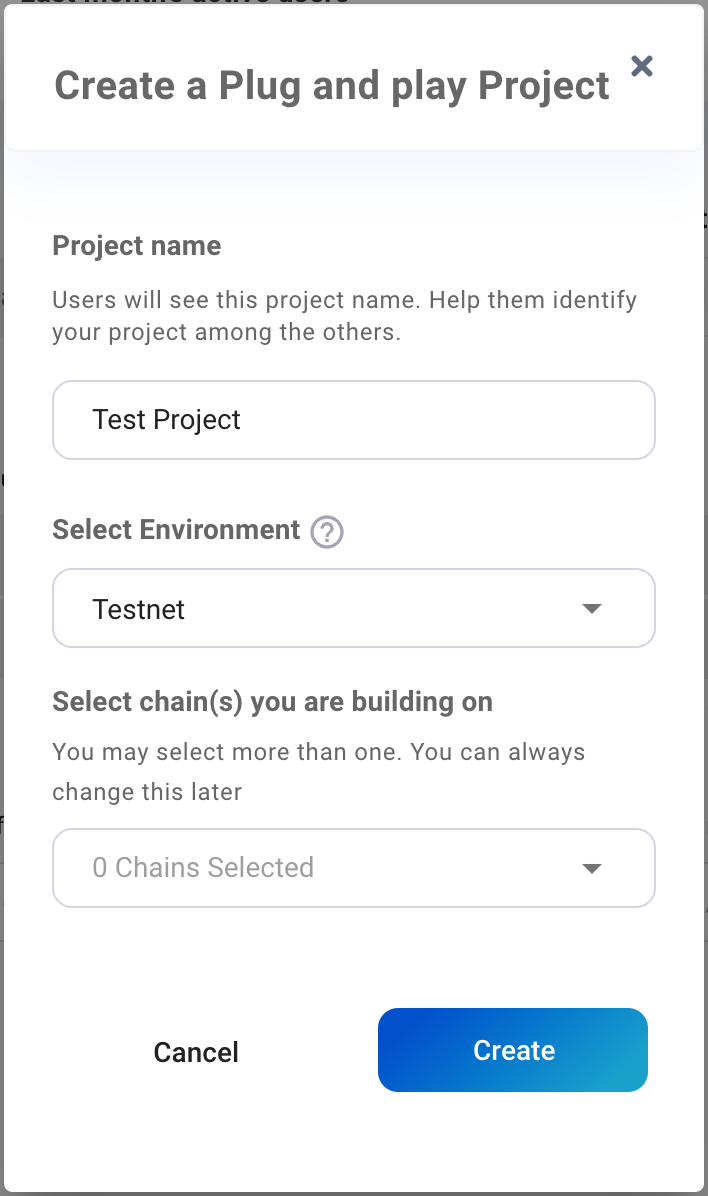Click the 'Test Project' text in field
Screen dimensions: 708x1196
click(x=166, y=420)
